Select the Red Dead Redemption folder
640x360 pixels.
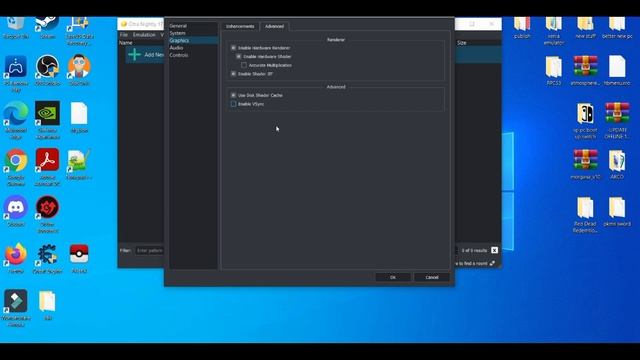[585, 215]
